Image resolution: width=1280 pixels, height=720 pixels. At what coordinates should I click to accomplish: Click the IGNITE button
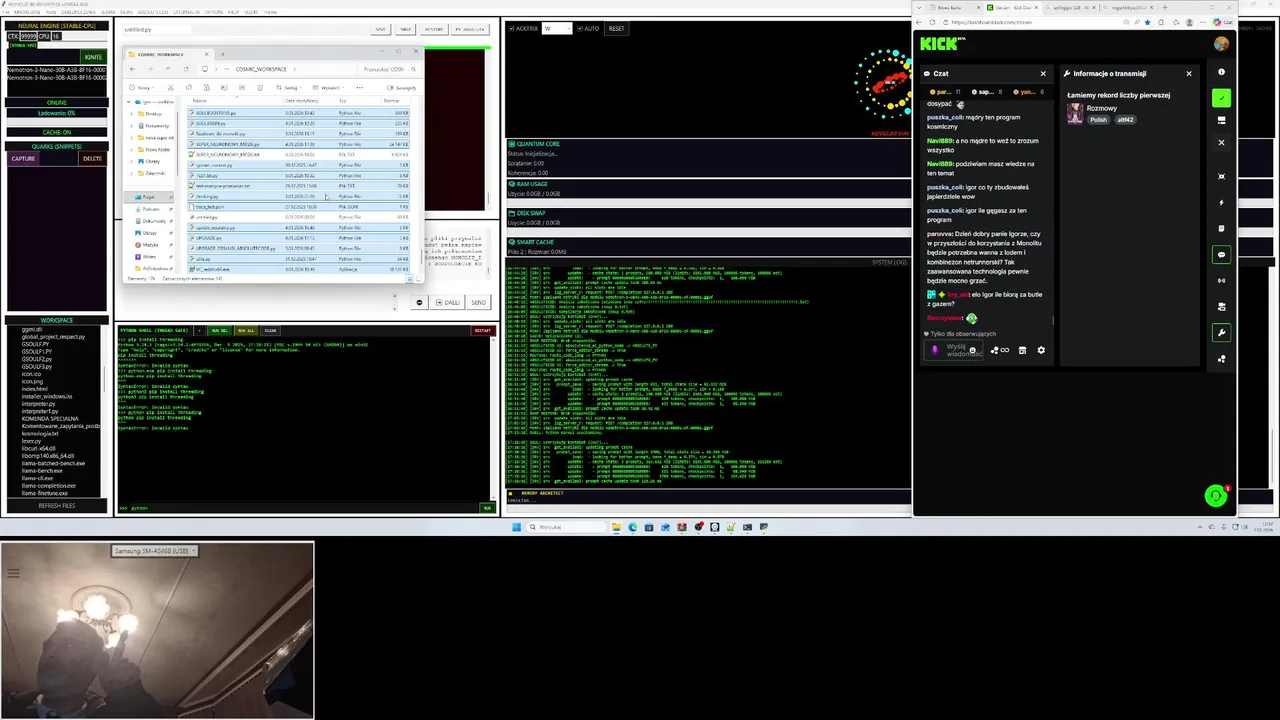(93, 57)
